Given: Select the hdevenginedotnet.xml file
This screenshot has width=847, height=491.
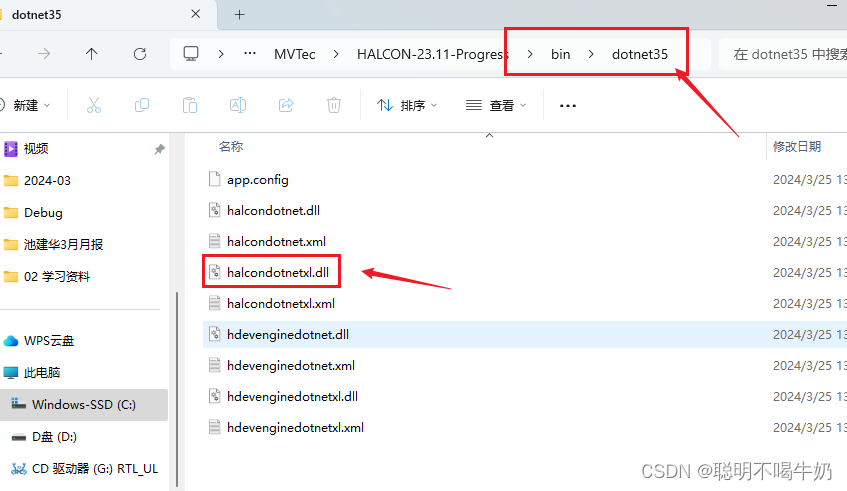Looking at the screenshot, I should point(291,366).
